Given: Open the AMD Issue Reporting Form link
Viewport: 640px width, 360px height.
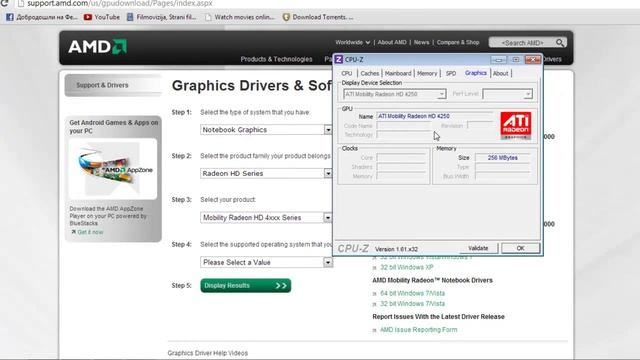Looking at the screenshot, I should pos(419,330).
